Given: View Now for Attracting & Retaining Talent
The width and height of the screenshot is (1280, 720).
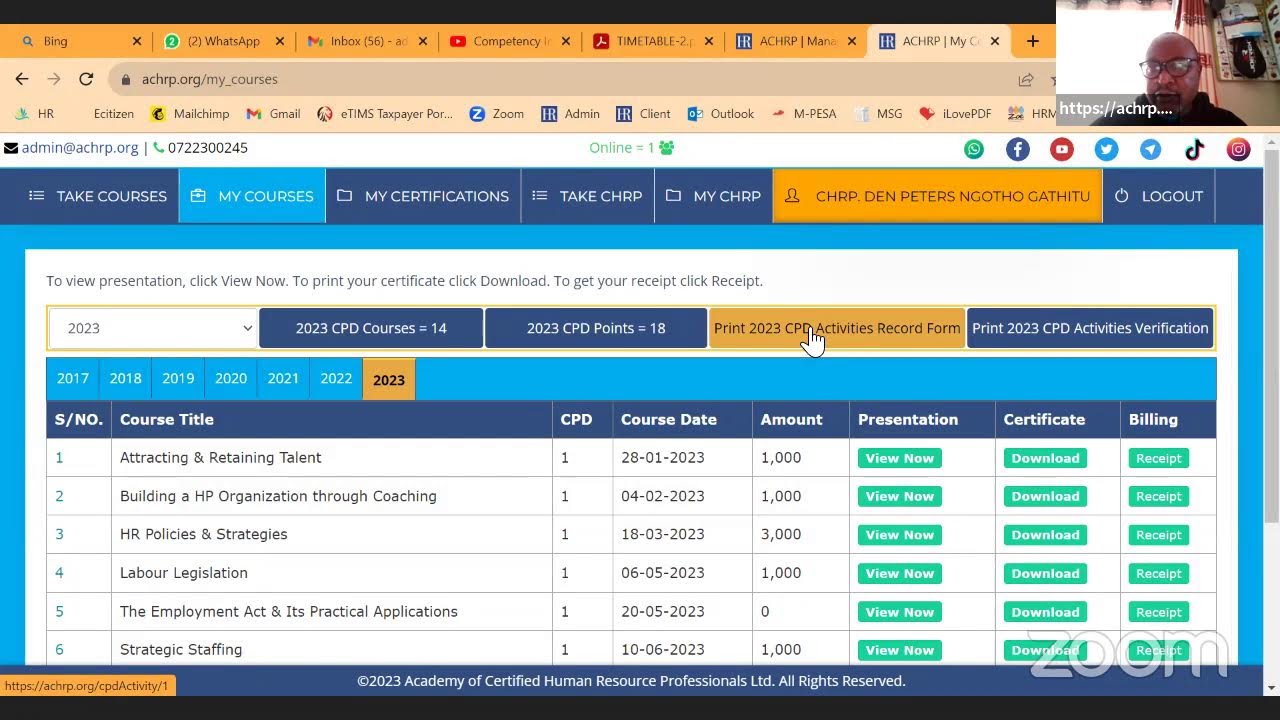Looking at the screenshot, I should pos(900,458).
